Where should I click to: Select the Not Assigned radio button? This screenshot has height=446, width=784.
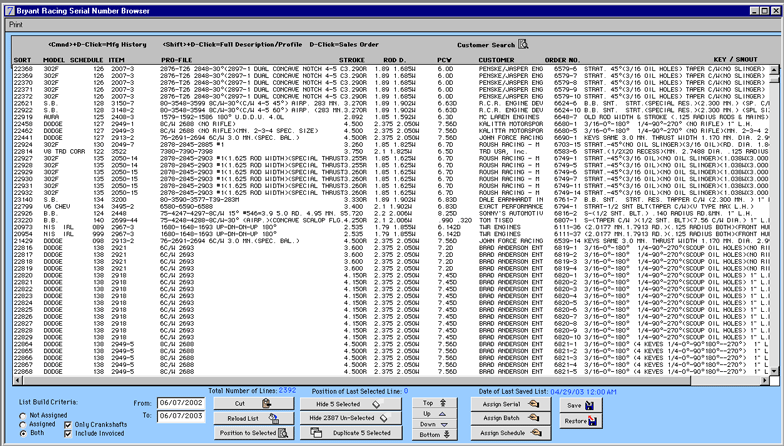pos(24,414)
